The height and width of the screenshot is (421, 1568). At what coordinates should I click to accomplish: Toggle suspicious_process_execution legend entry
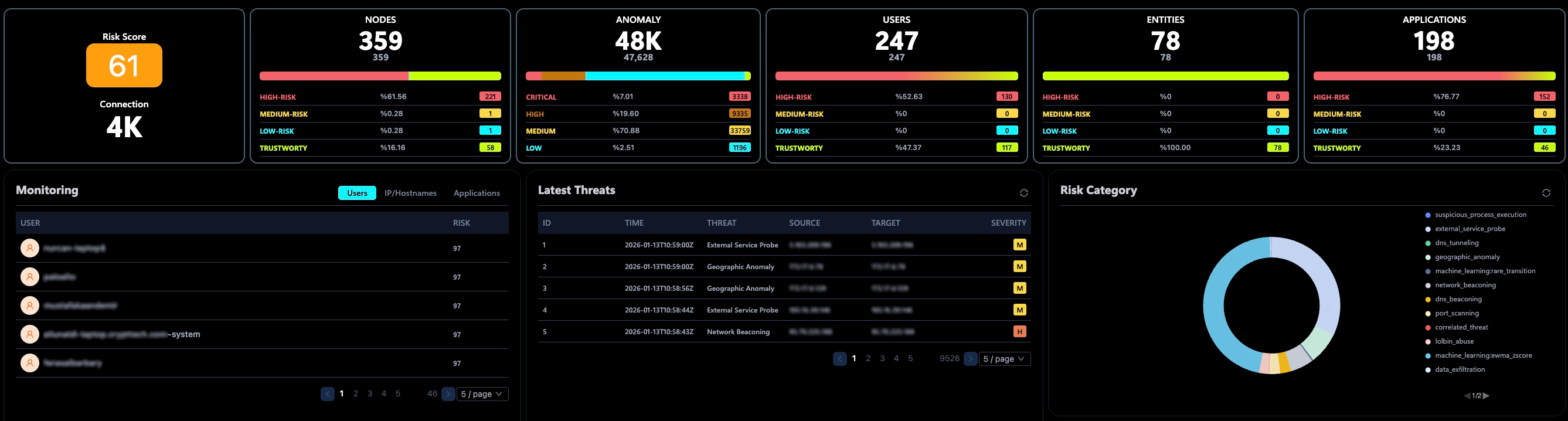pos(1475,215)
